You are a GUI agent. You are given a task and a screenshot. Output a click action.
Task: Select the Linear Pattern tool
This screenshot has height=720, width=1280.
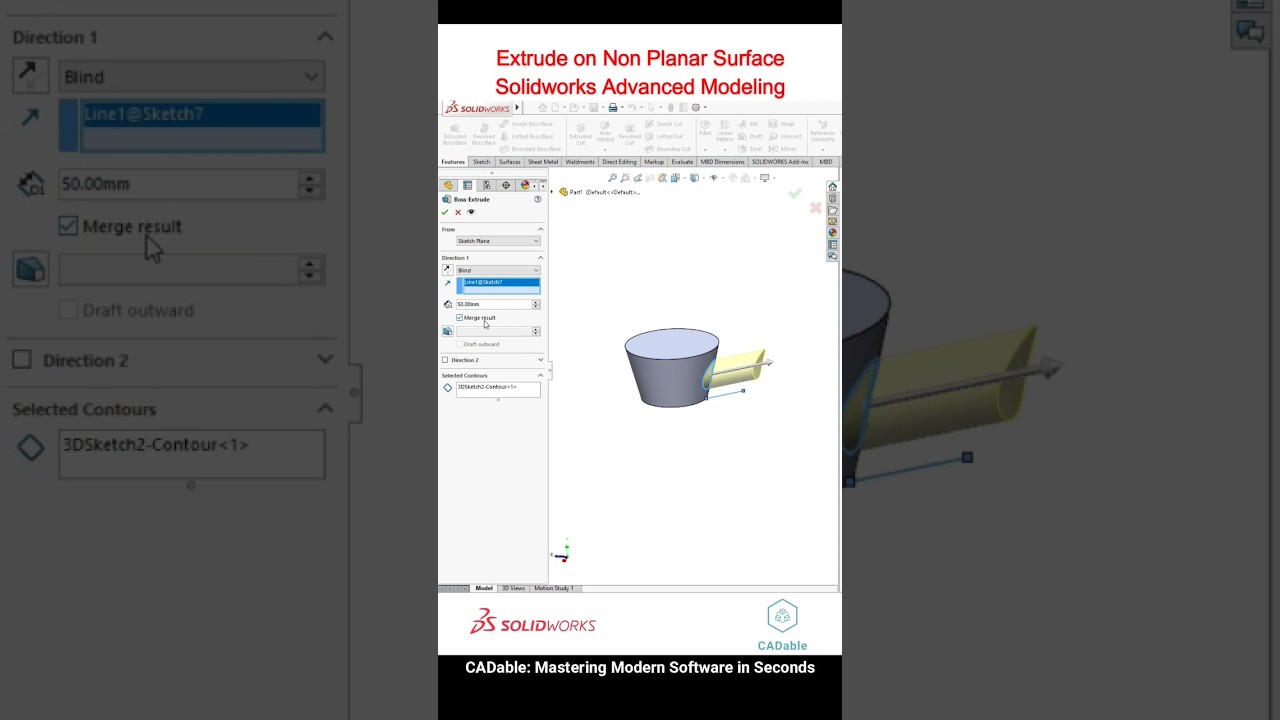tap(725, 131)
